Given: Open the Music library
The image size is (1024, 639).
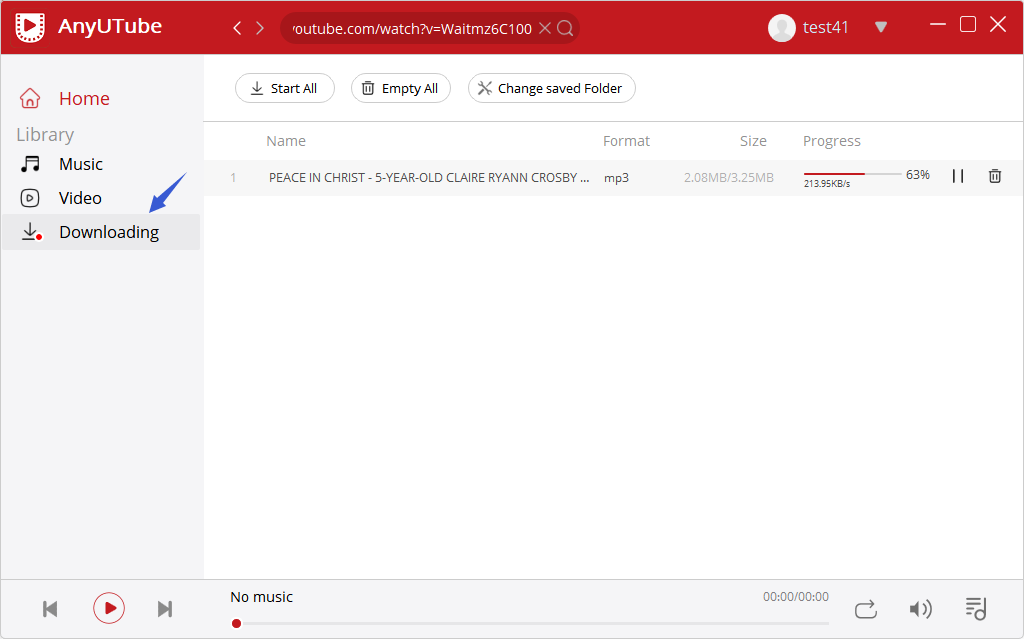Looking at the screenshot, I should pos(81,164).
